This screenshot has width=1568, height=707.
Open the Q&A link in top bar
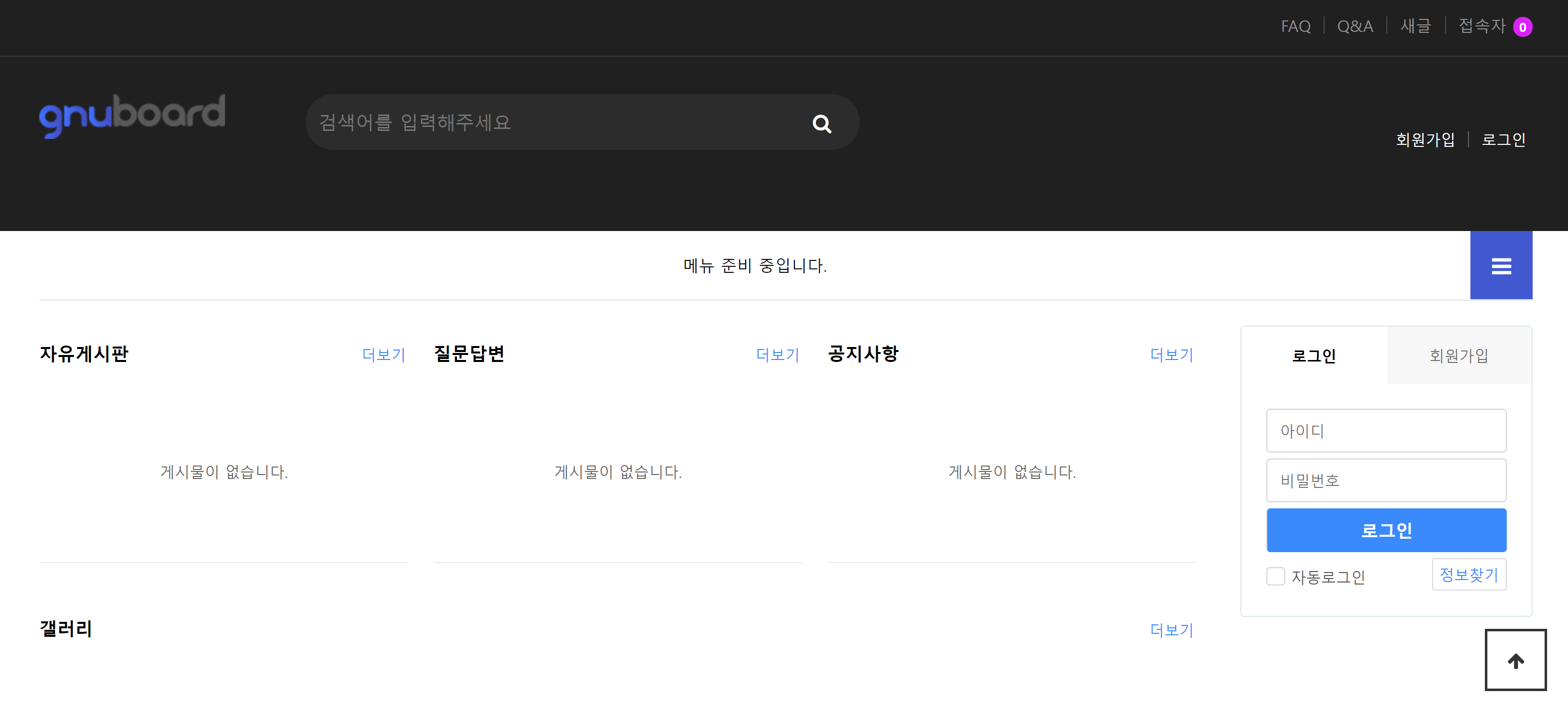pos(1354,26)
